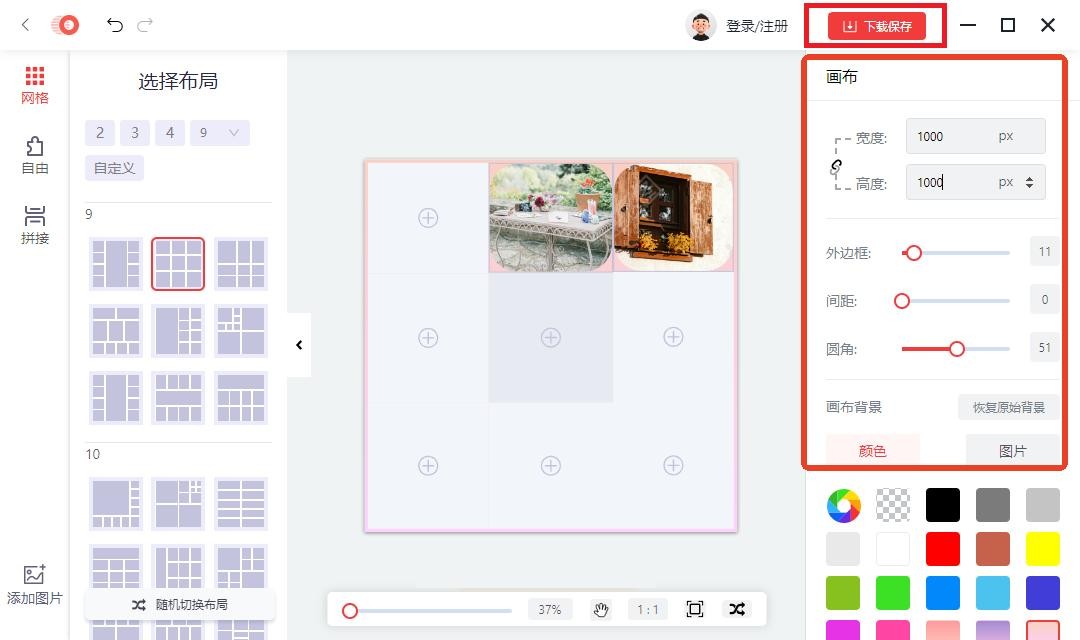Collapse the layout panel with arrow
Screen dimensions: 1080x640
299,345
